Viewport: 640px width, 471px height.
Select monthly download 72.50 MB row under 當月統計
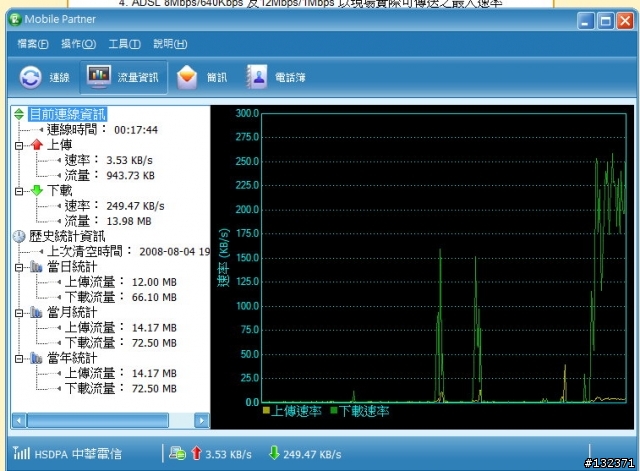tap(120, 343)
